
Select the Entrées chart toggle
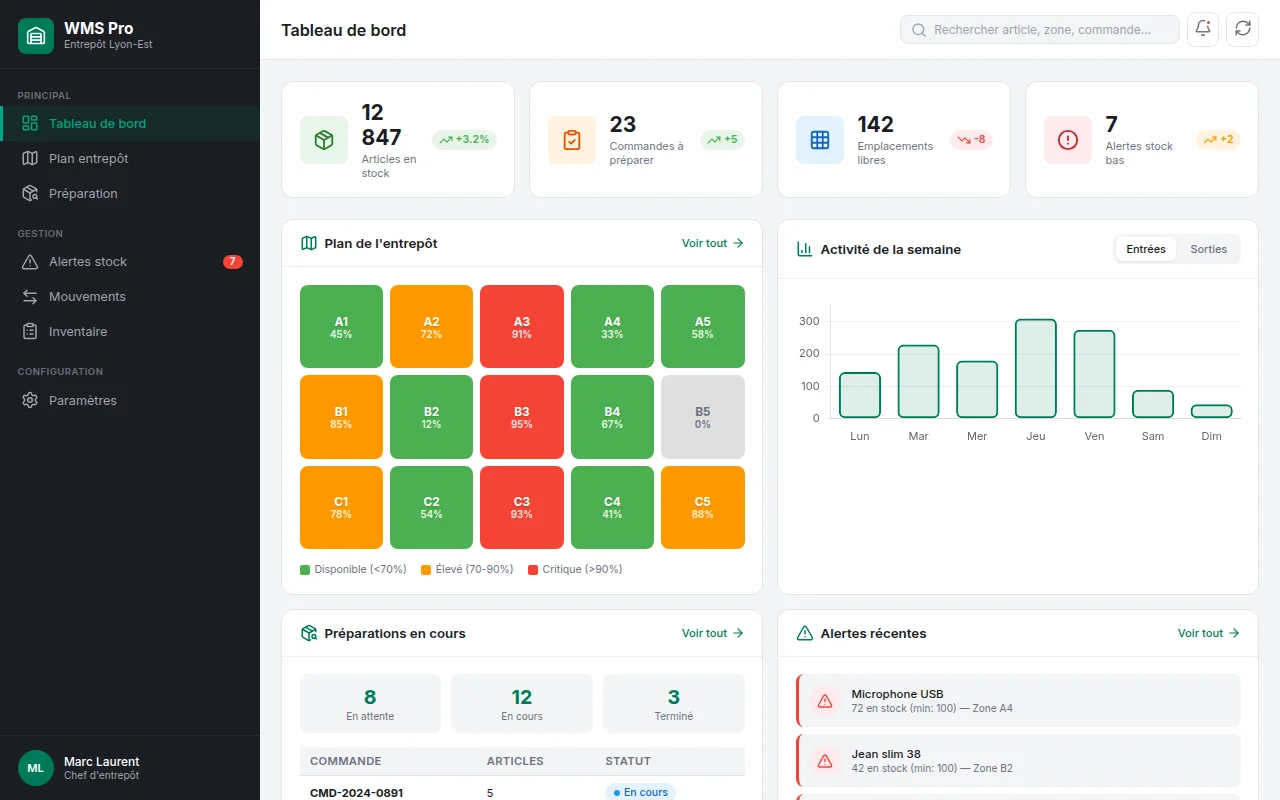1146,249
